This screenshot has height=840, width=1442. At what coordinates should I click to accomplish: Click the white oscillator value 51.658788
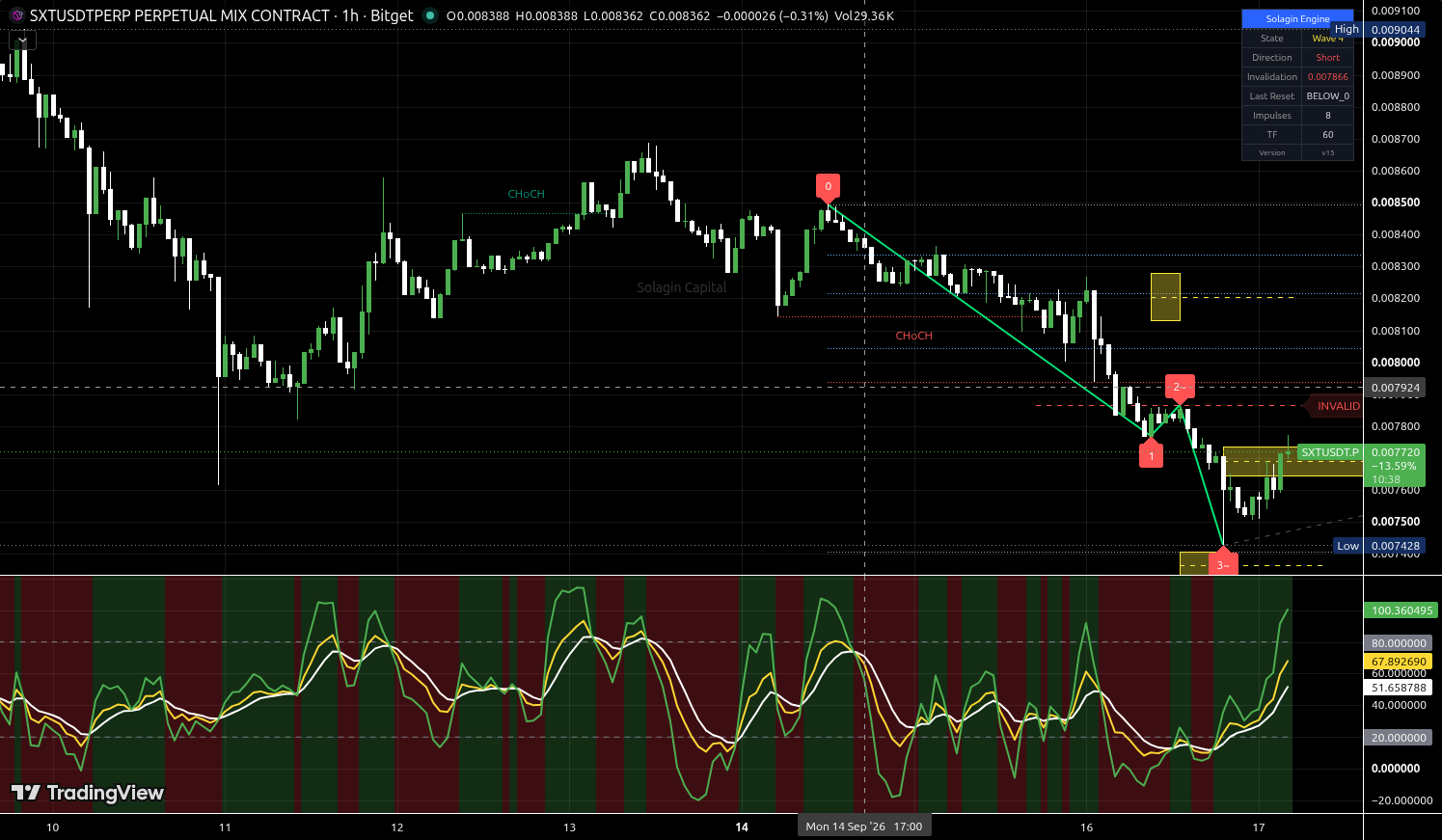1399,688
